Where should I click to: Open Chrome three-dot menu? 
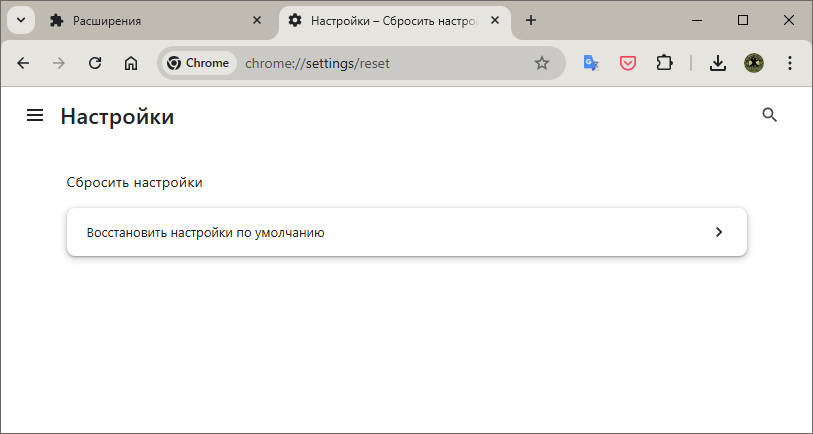790,63
